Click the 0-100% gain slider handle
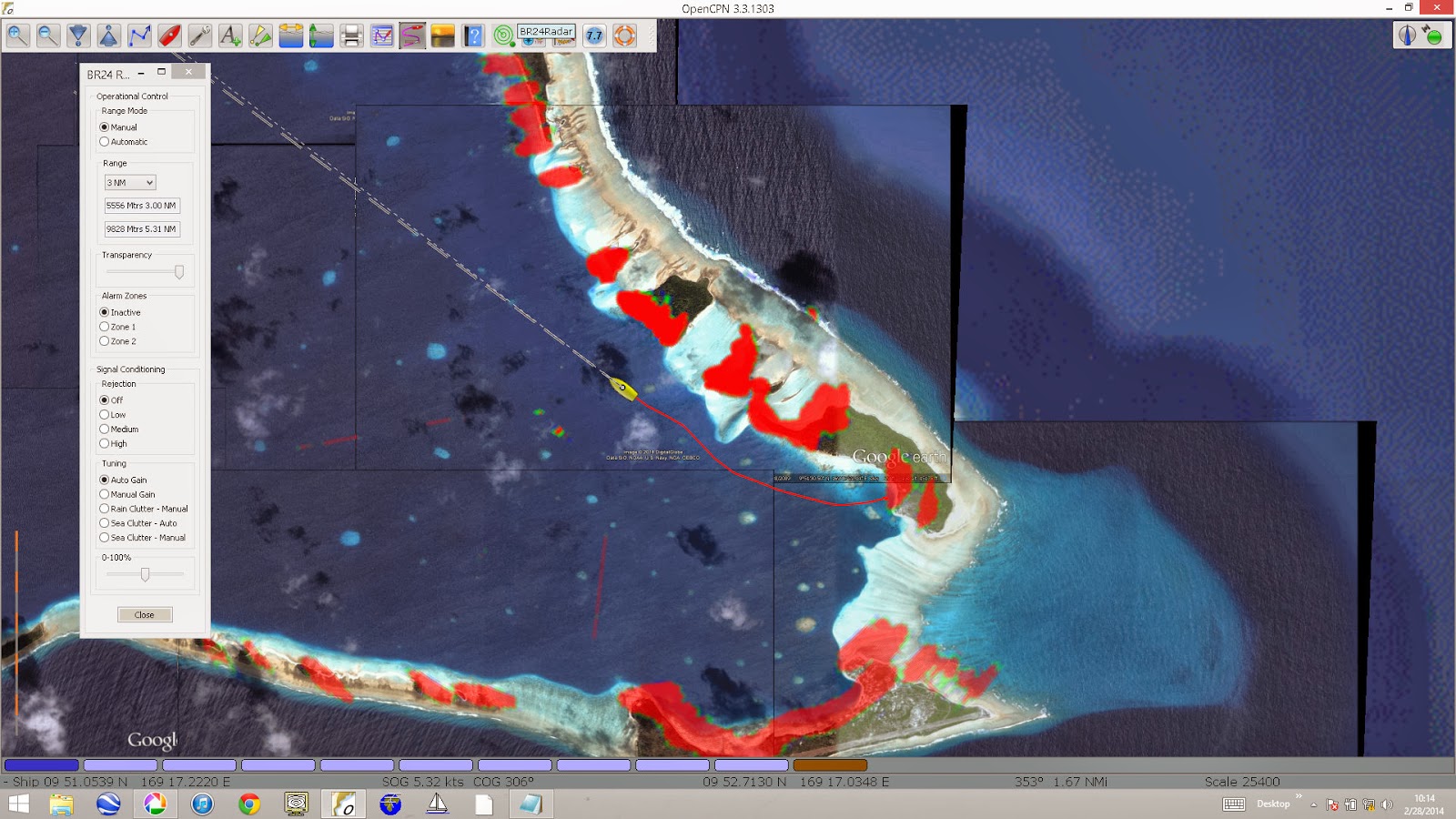This screenshot has width=1456, height=819. (x=145, y=574)
